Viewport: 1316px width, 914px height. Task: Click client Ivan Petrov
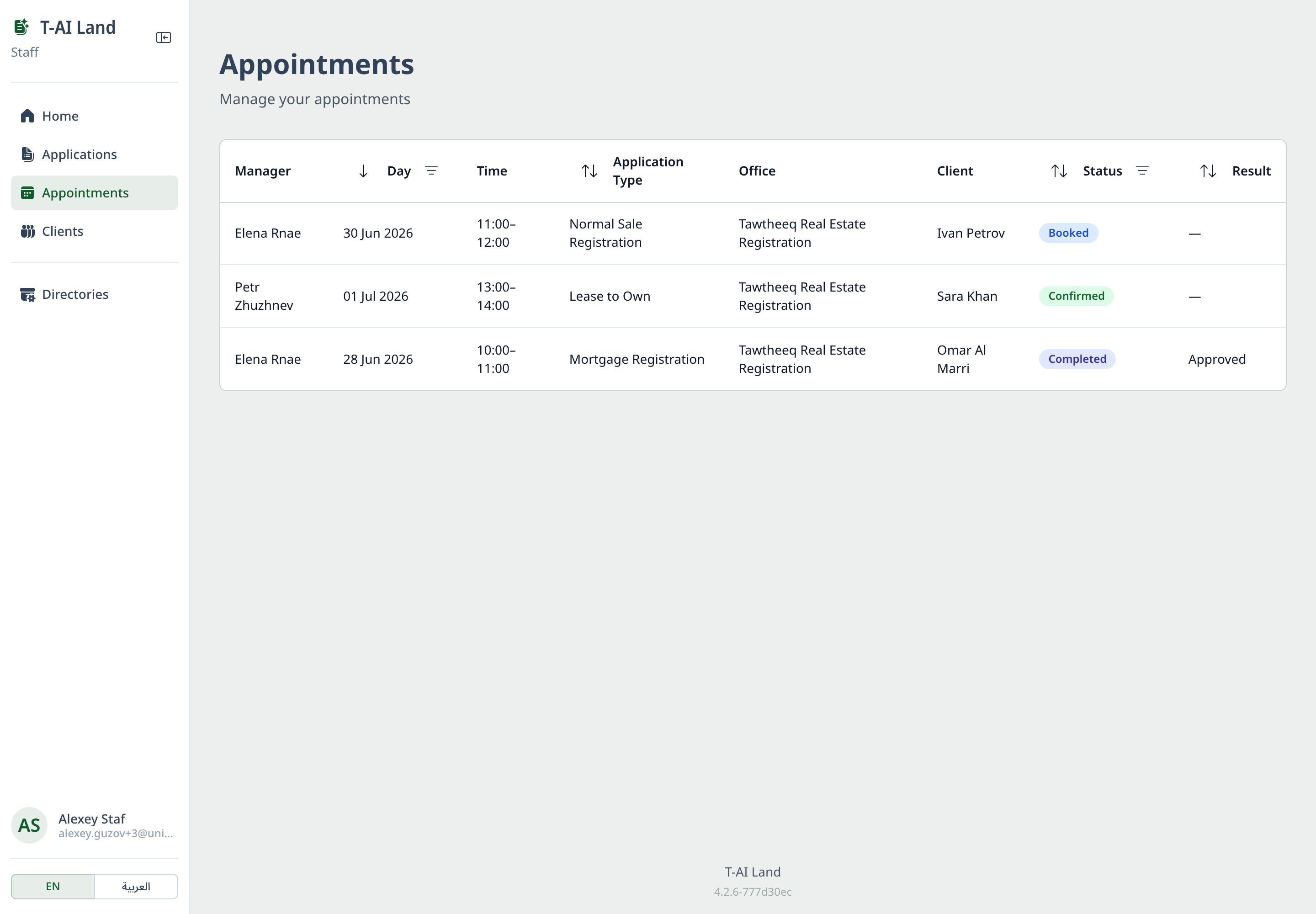971,233
